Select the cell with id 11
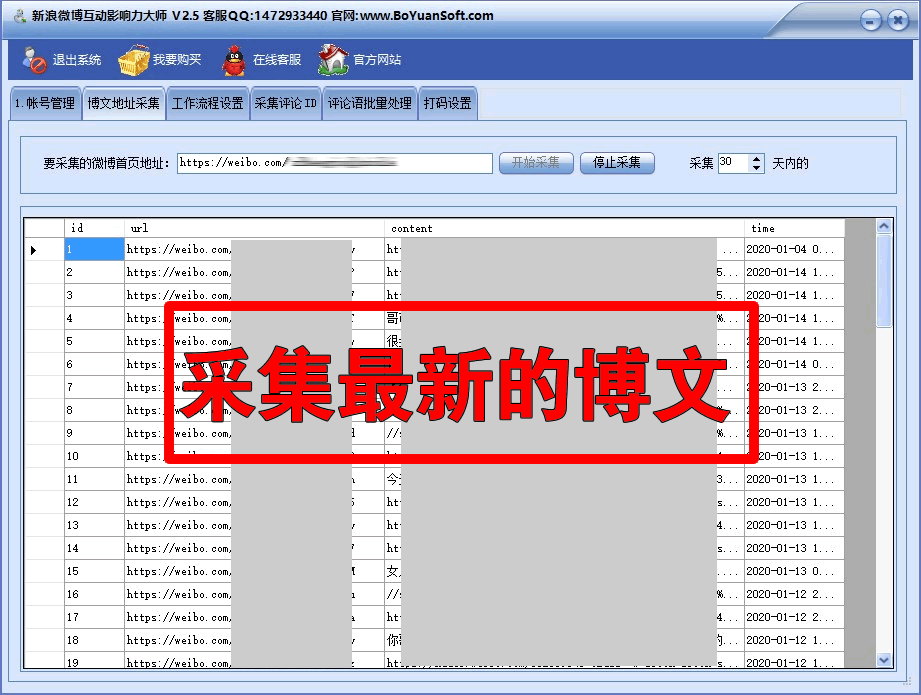 click(94, 479)
